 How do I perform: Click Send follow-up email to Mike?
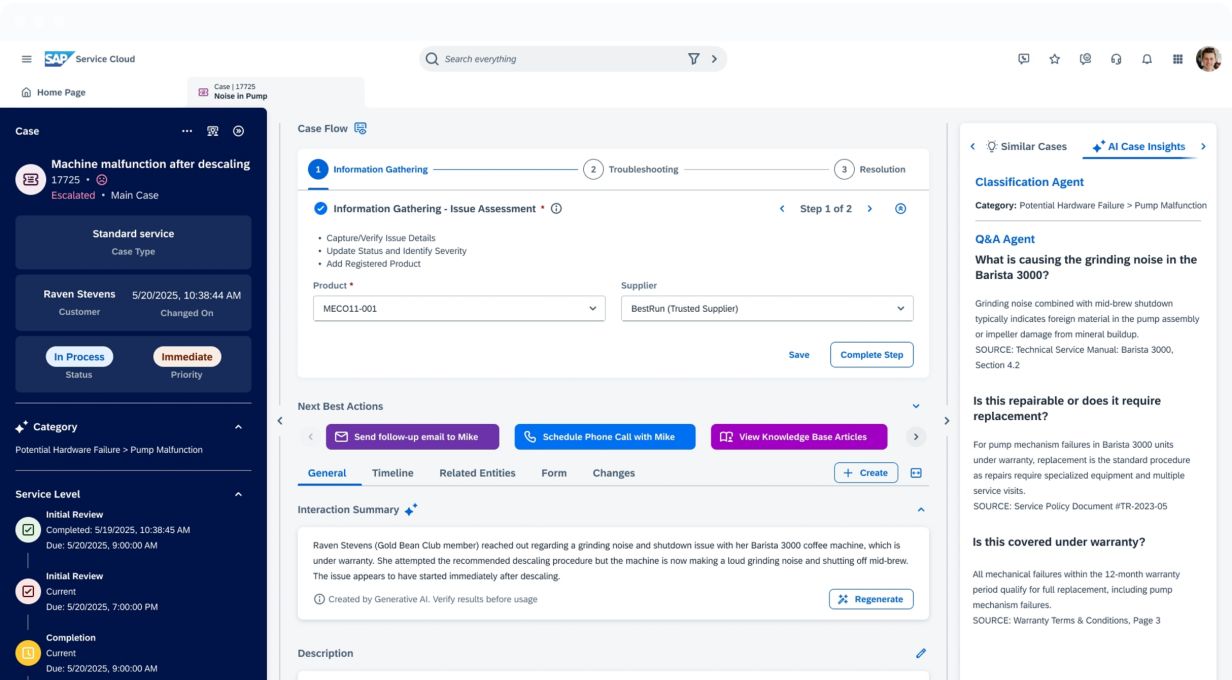pyautogui.click(x=412, y=437)
